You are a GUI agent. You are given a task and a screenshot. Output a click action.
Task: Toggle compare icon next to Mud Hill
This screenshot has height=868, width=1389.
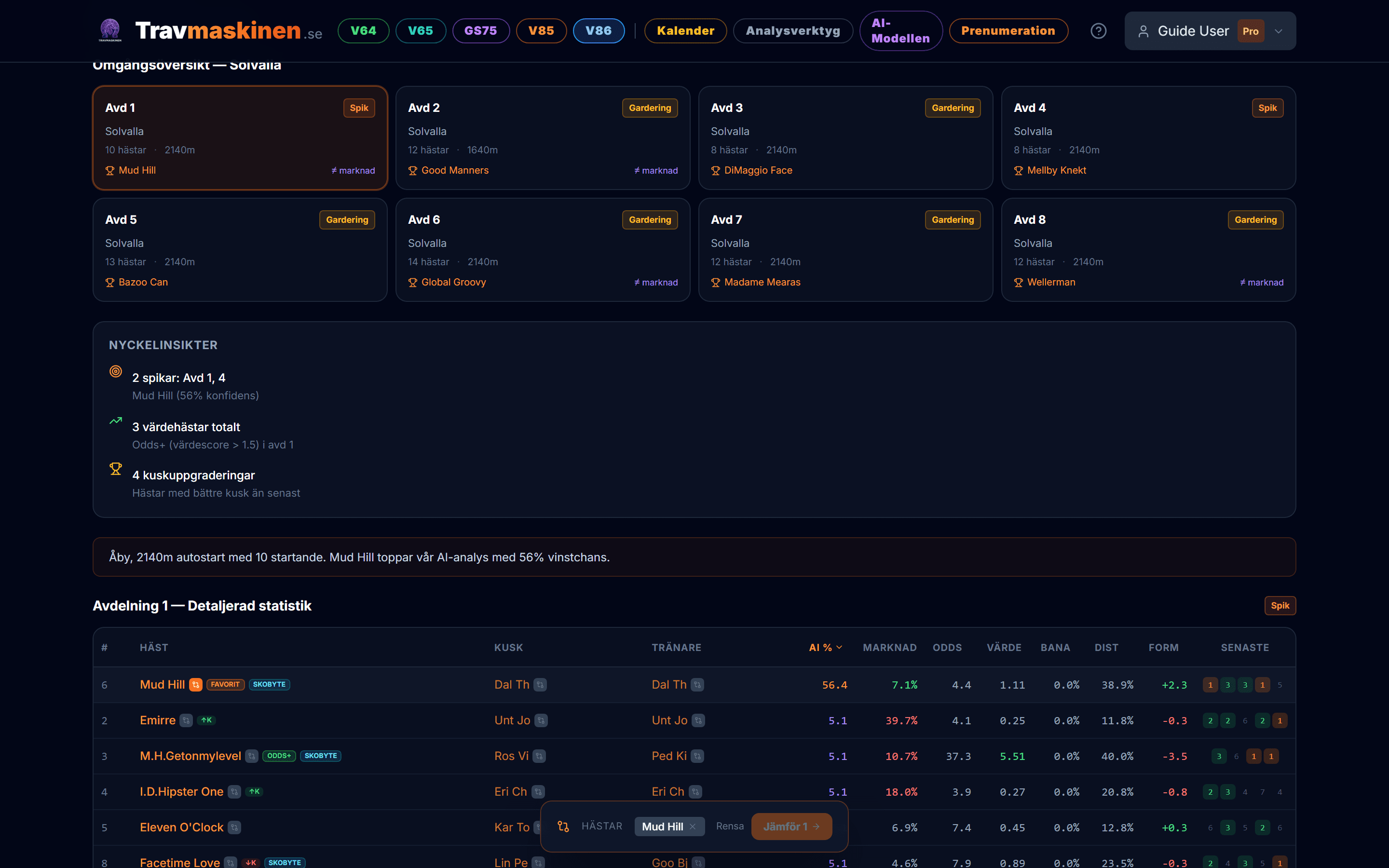(196, 684)
